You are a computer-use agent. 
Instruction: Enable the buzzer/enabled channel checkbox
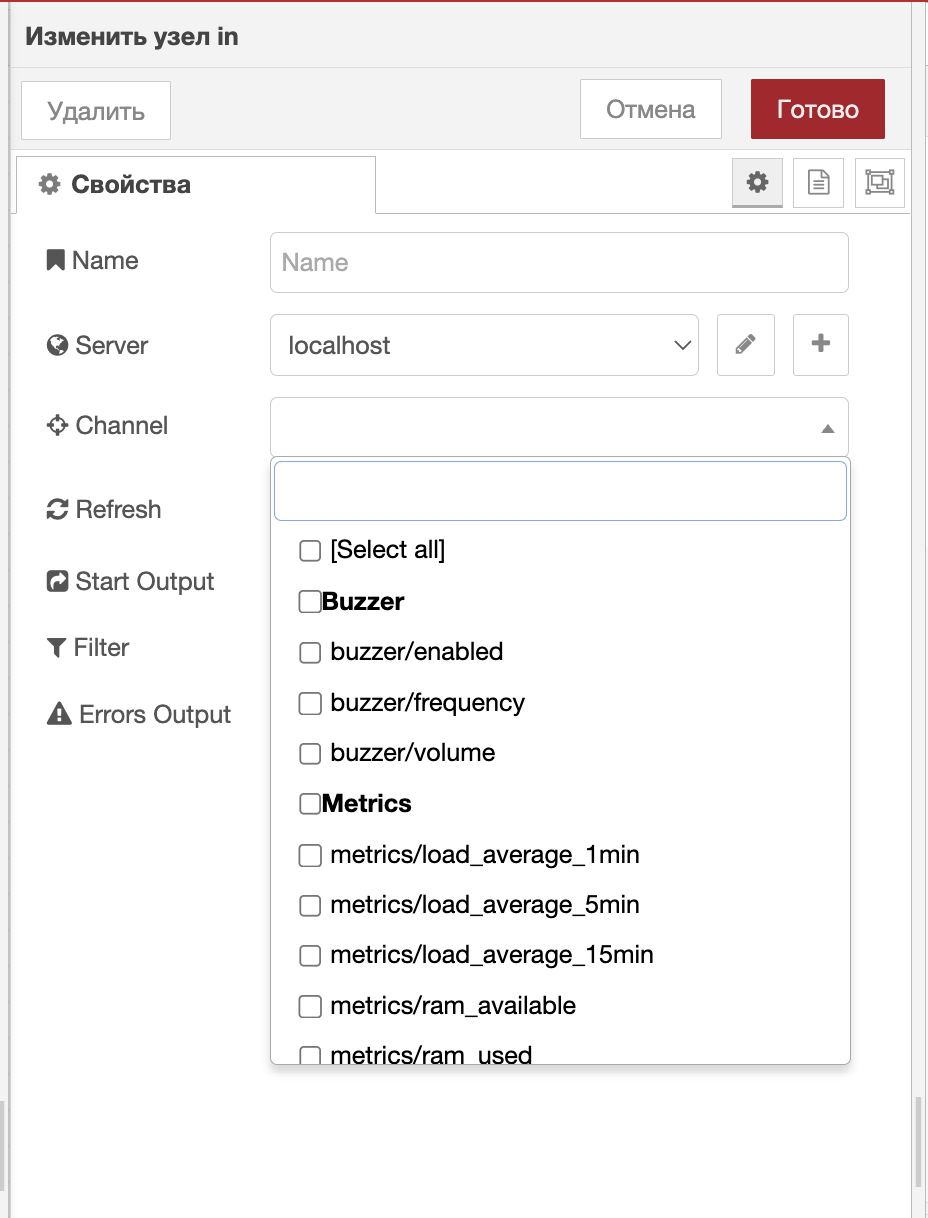(x=310, y=653)
